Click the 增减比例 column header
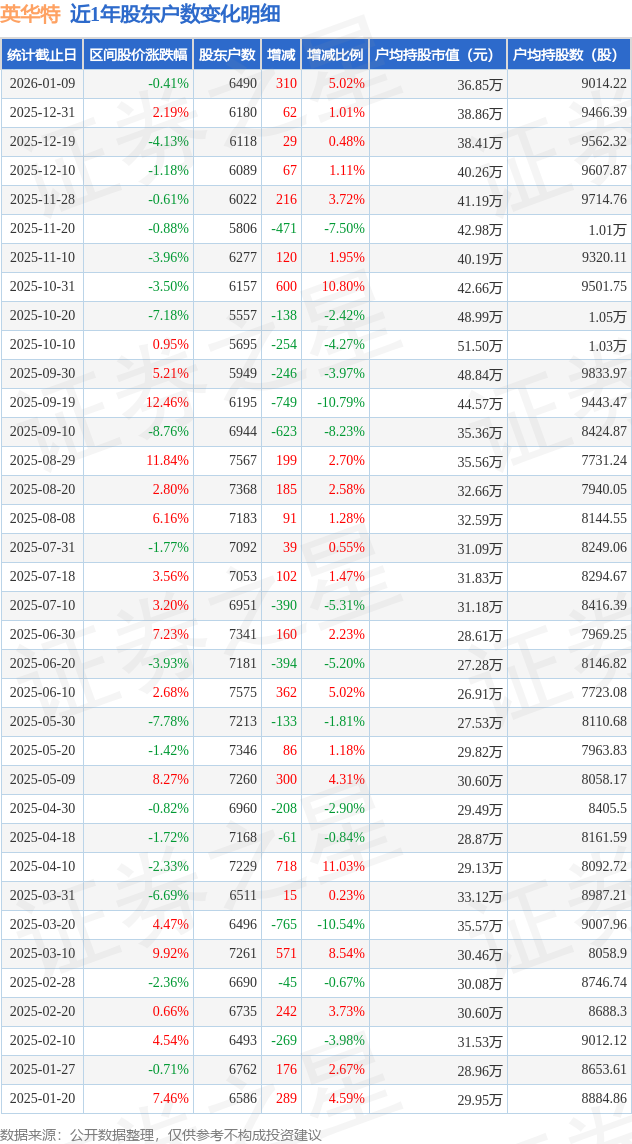Screen dimensions: 632x1144 pyautogui.click(x=335, y=55)
